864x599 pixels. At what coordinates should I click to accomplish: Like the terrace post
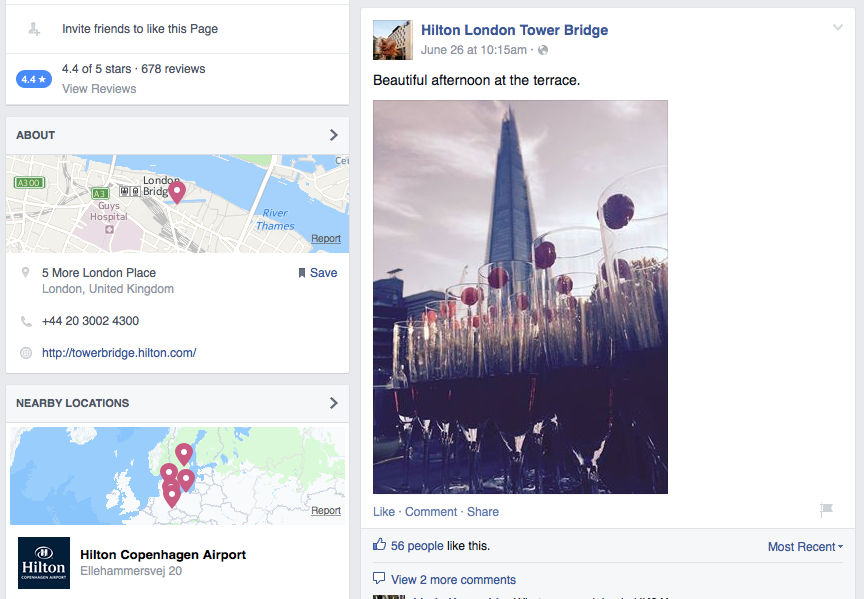(x=383, y=511)
